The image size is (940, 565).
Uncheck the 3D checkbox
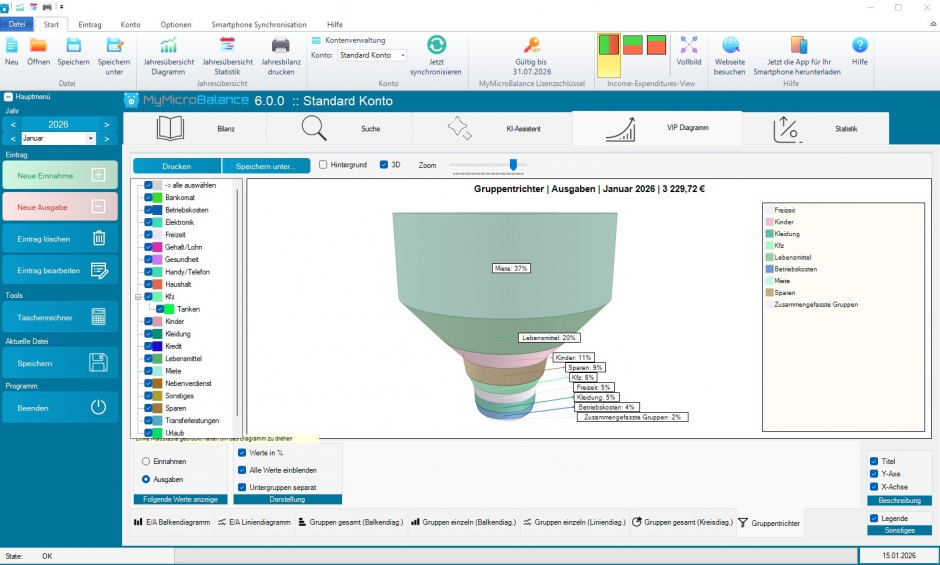384,165
